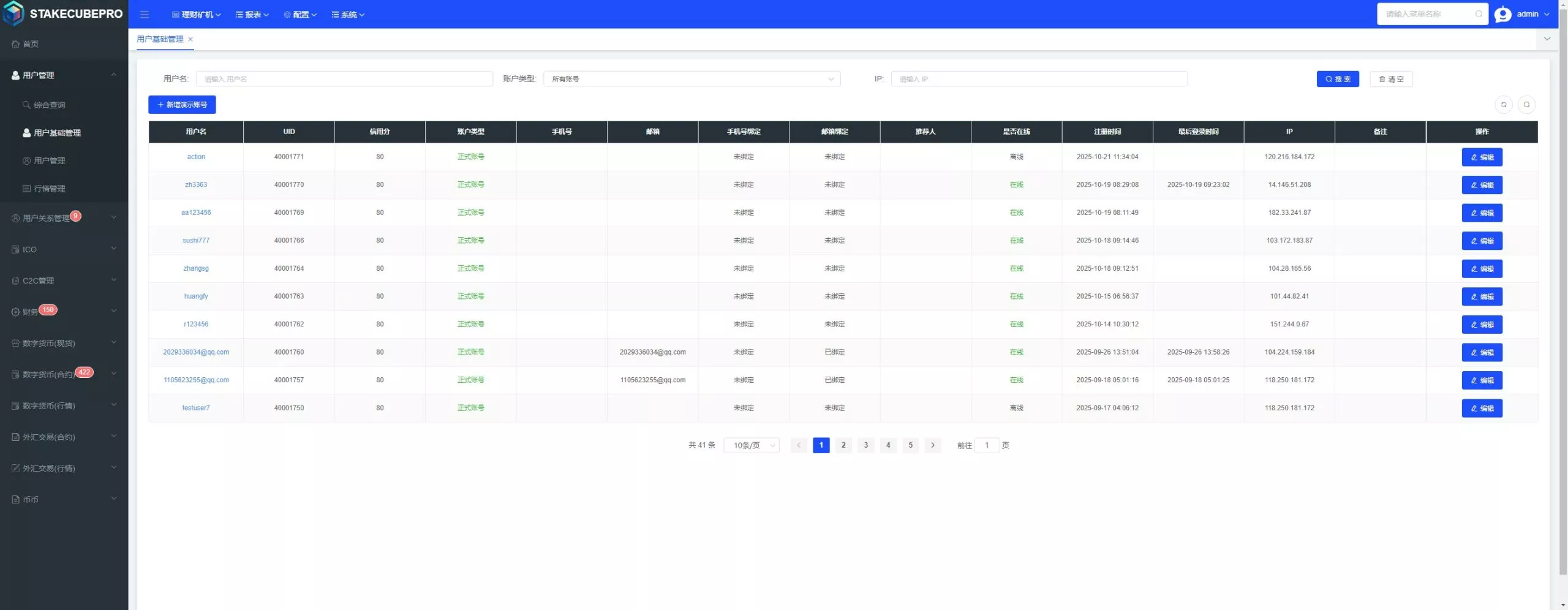Expand the 财务 sidebar menu
The image size is (1568, 610).
[x=64, y=312]
